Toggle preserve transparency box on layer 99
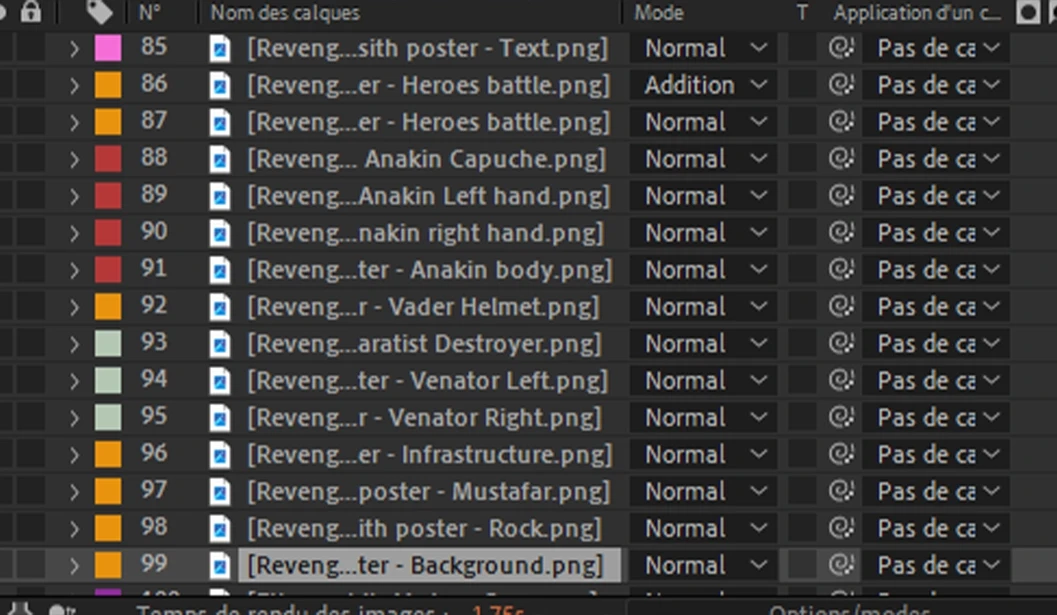This screenshot has height=615, width=1057. (802, 565)
